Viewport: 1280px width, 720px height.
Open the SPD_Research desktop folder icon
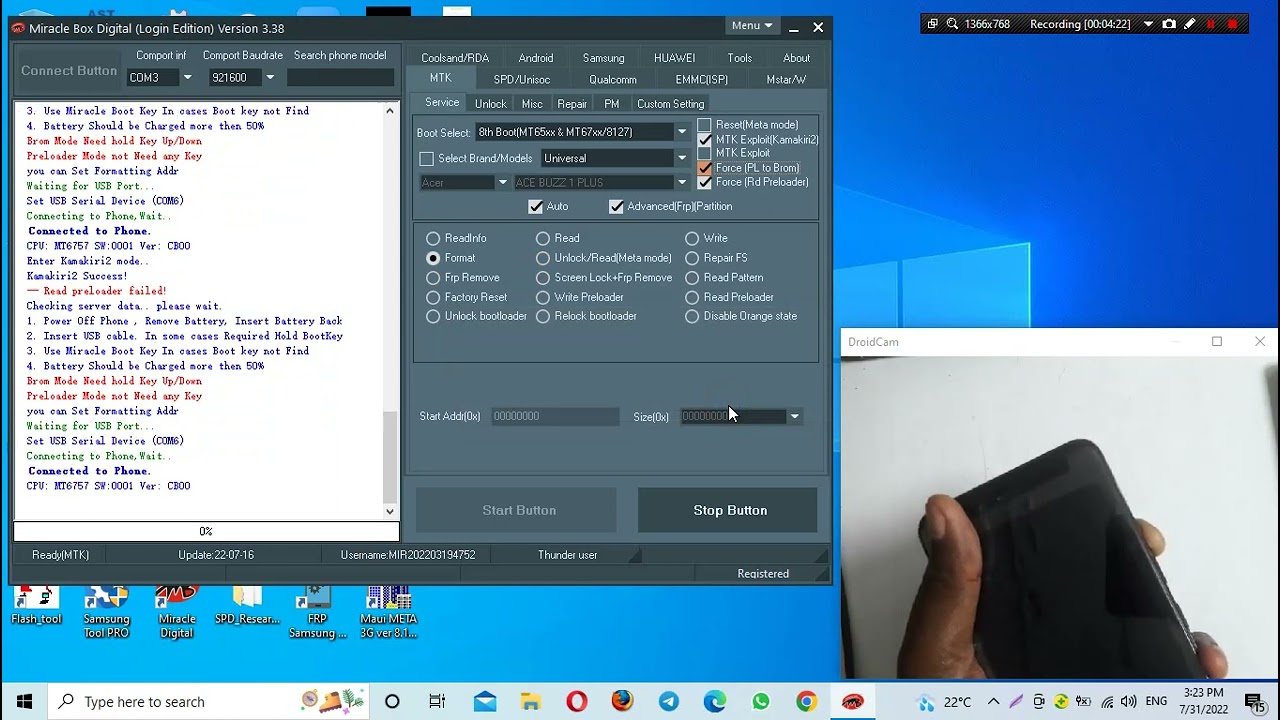coord(247,606)
